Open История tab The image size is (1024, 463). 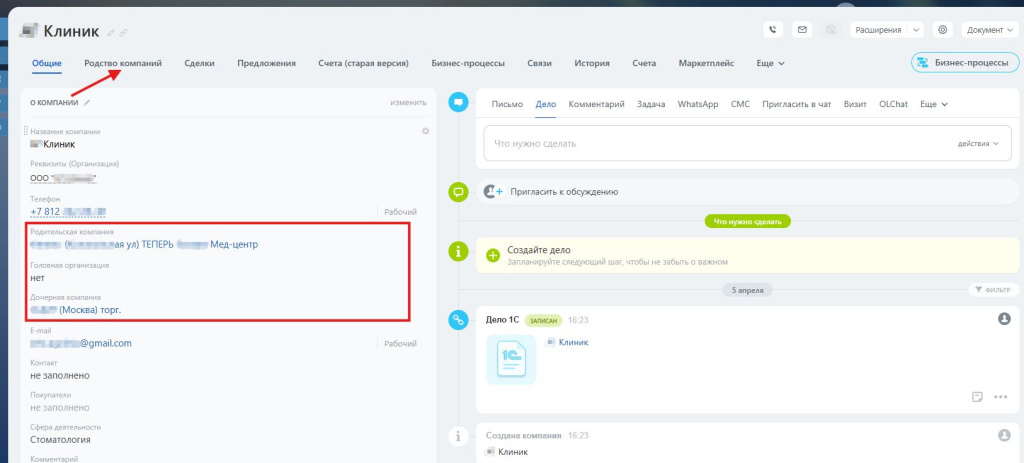592,63
